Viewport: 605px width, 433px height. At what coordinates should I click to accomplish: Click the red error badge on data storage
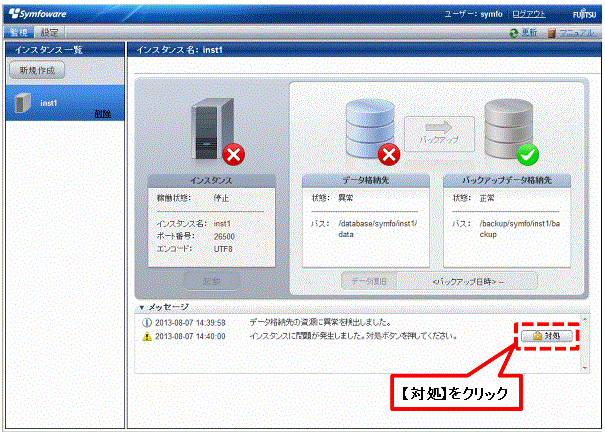click(x=389, y=154)
